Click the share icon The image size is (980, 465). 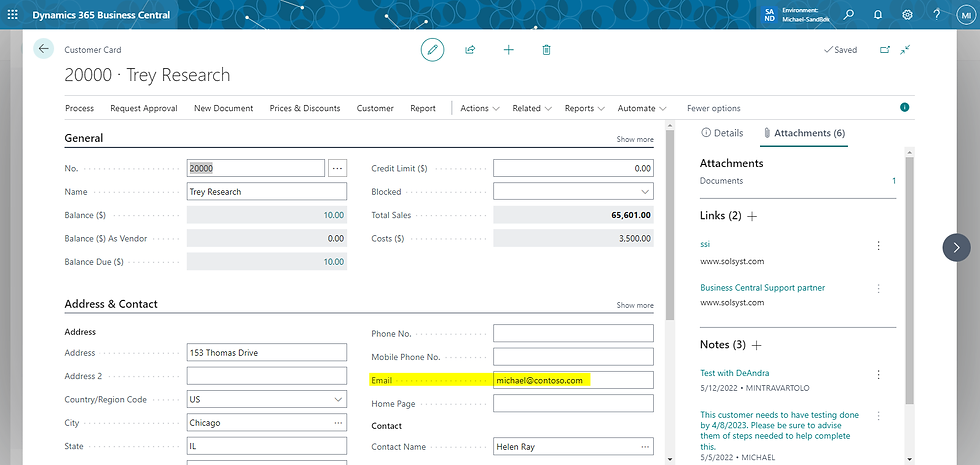tap(470, 49)
